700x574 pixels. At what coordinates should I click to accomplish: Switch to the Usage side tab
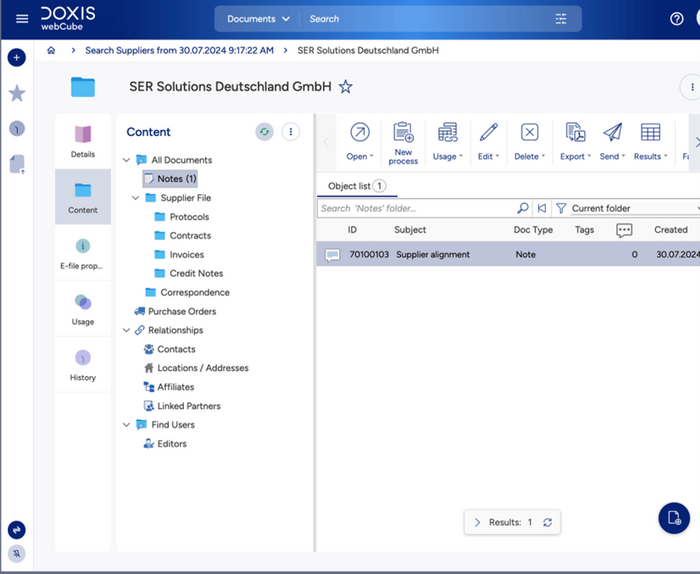point(83,308)
